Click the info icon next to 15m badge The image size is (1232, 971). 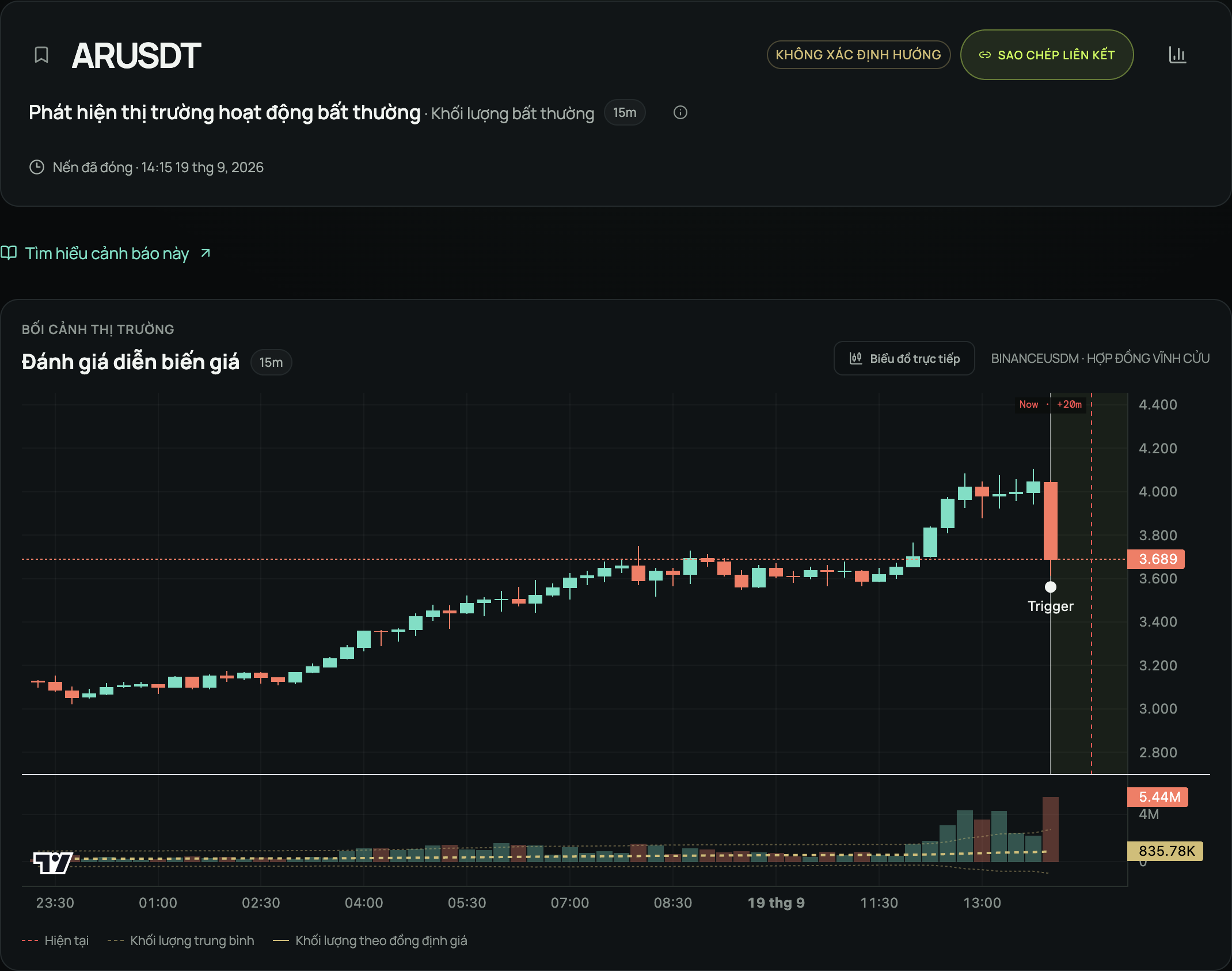click(x=680, y=112)
